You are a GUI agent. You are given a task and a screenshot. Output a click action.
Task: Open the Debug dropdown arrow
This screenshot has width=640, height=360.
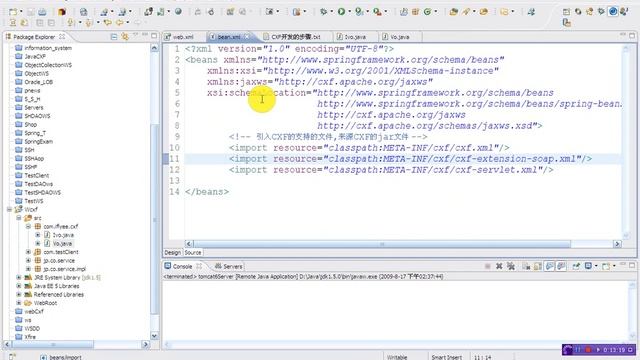pyautogui.click(x=331, y=12)
